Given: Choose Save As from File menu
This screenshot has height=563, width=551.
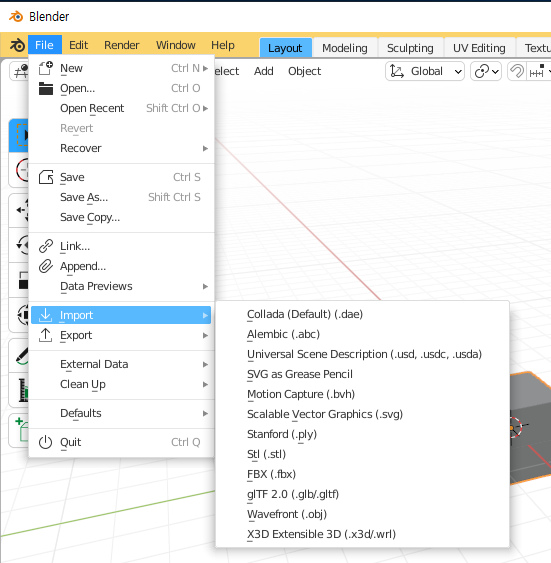Looking at the screenshot, I should pos(121,197).
